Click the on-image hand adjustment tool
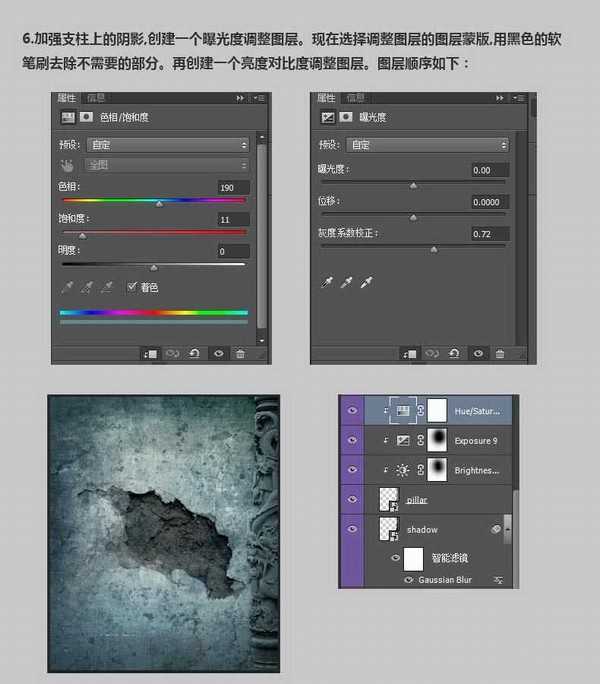This screenshot has width=600, height=684. [x=68, y=165]
